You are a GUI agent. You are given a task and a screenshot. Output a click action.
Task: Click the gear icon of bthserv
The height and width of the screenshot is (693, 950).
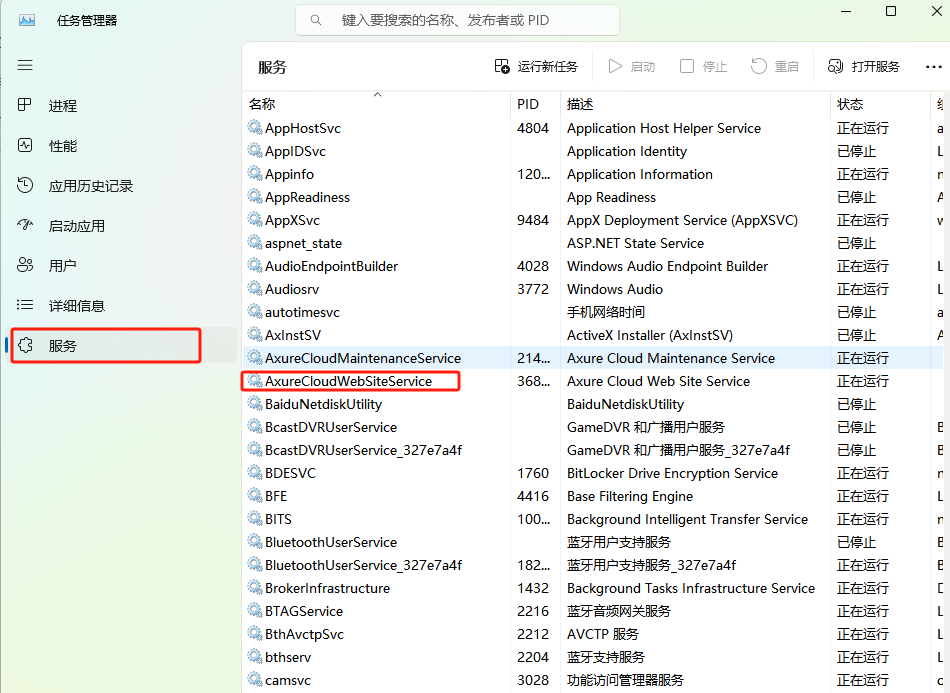pyautogui.click(x=255, y=657)
